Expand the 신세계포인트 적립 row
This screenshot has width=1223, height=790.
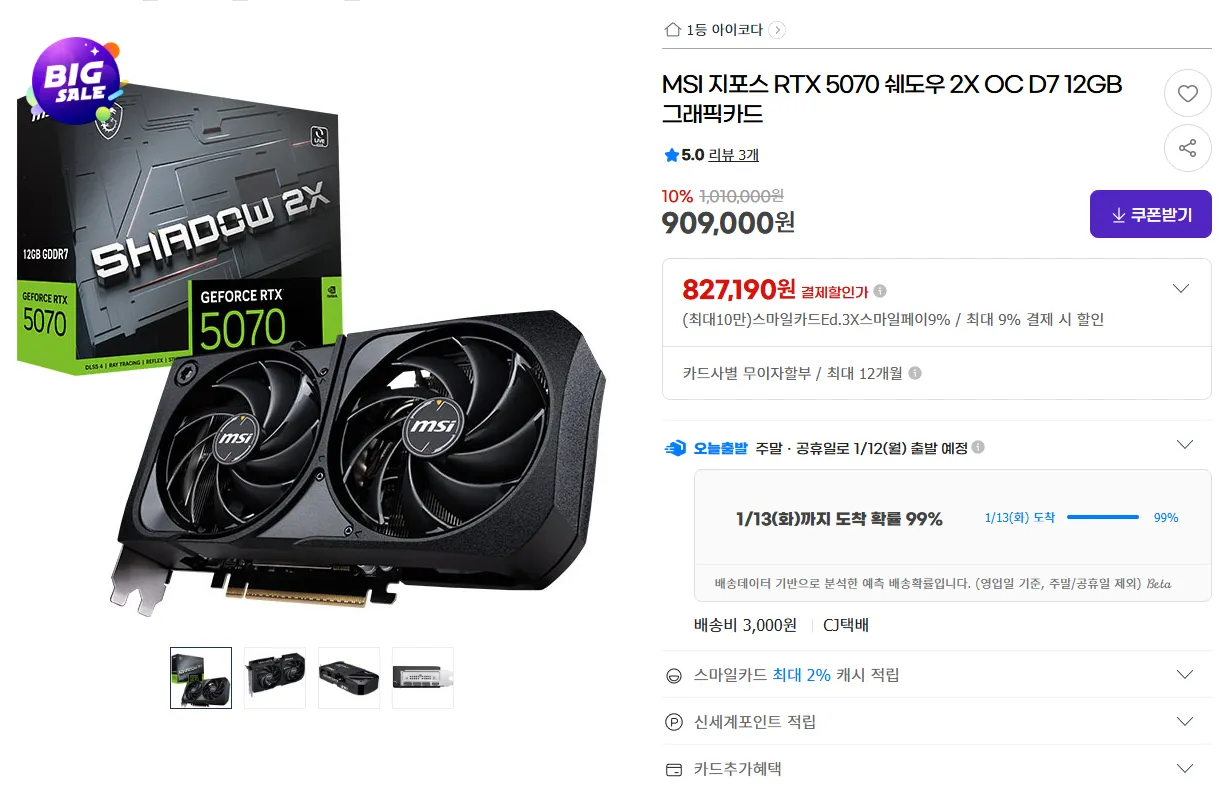pos(1185,722)
